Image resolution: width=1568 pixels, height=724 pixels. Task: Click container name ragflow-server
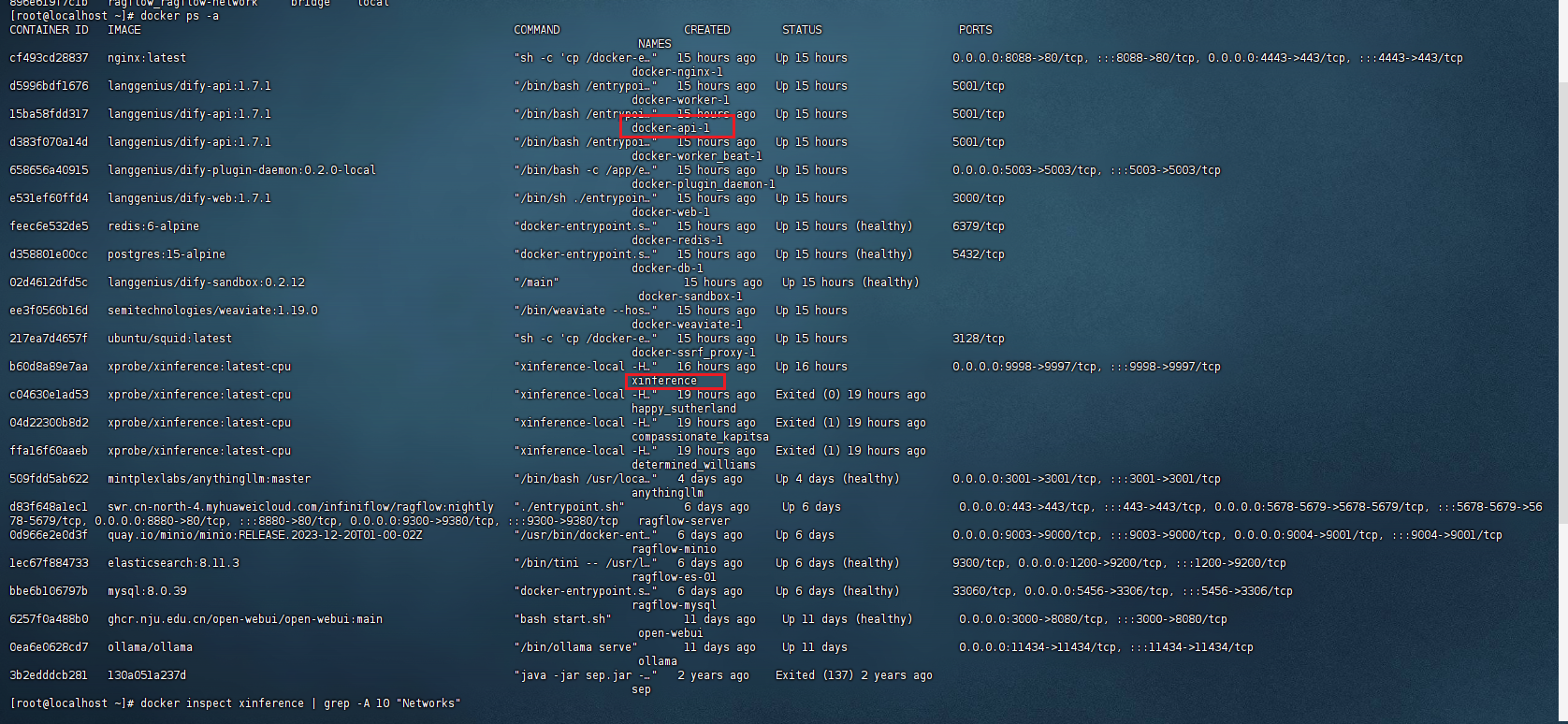(x=684, y=521)
